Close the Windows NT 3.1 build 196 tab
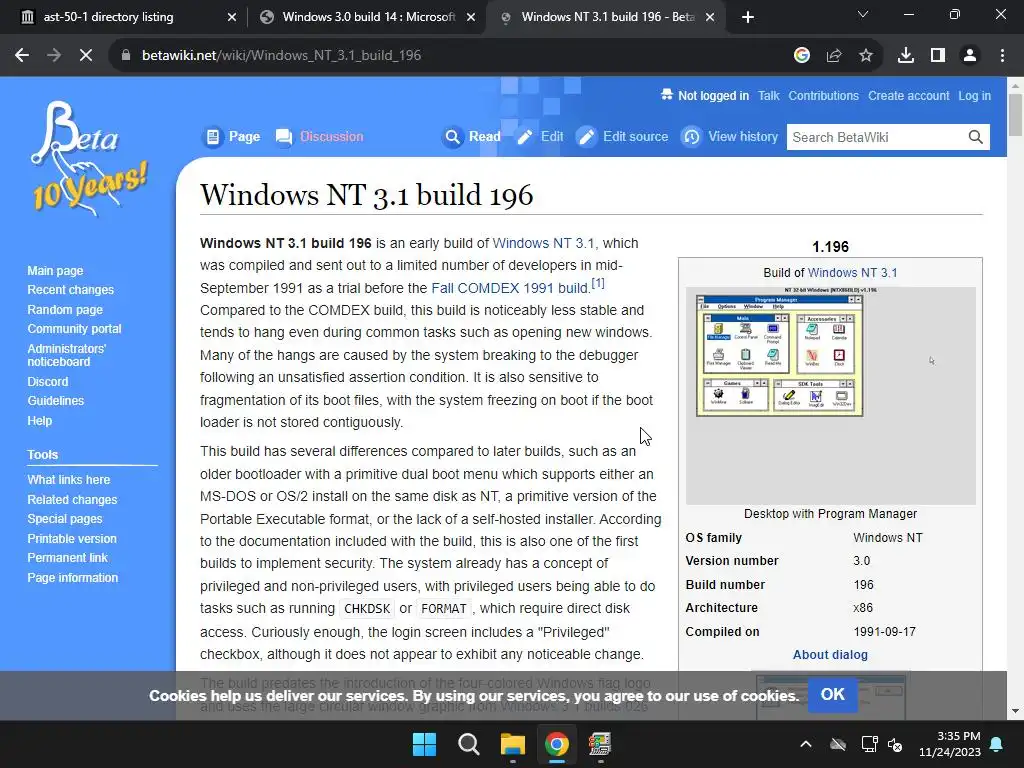1024x768 pixels. (711, 17)
